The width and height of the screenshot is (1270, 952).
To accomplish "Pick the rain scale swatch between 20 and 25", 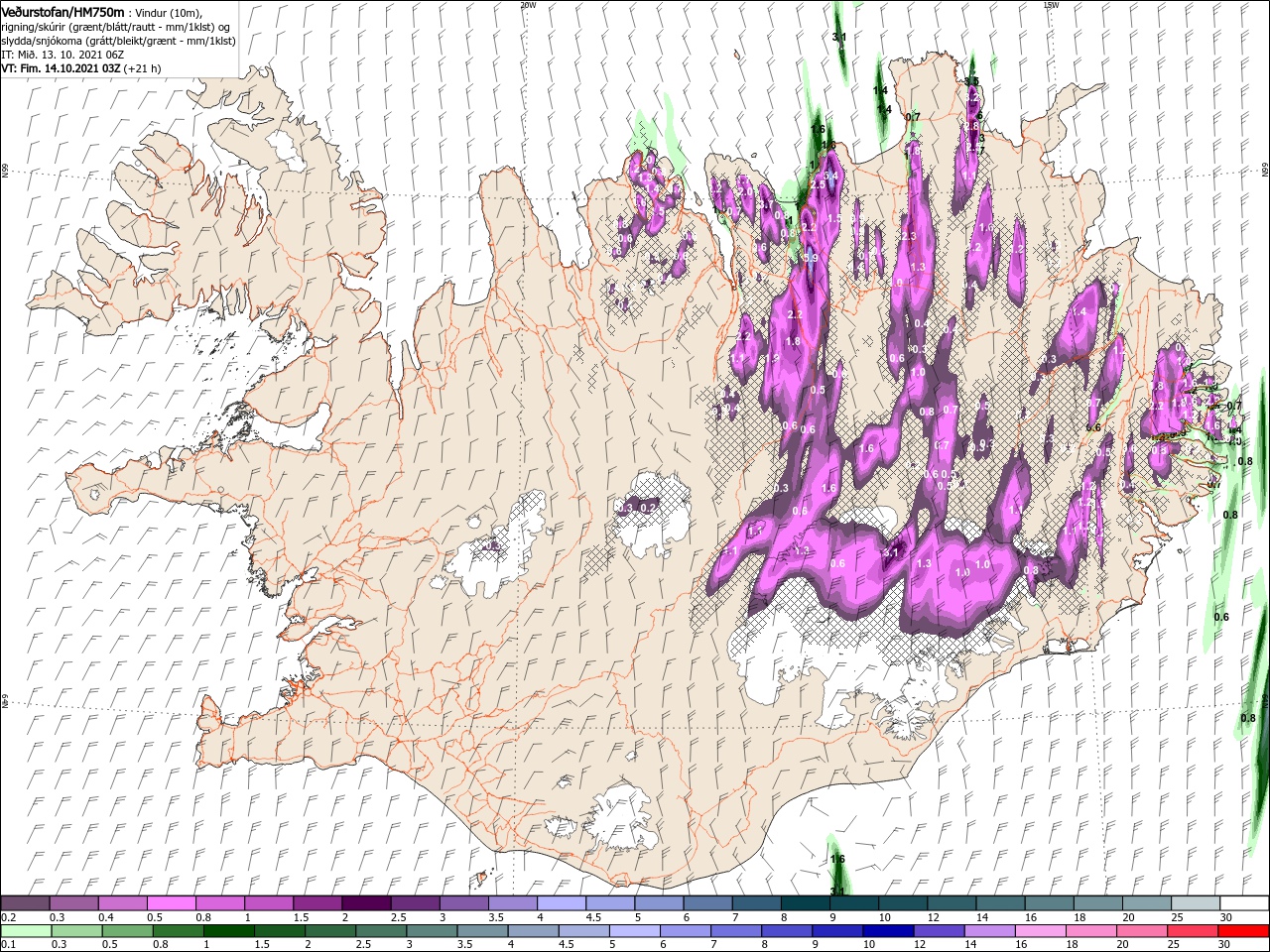I will tap(1140, 931).
